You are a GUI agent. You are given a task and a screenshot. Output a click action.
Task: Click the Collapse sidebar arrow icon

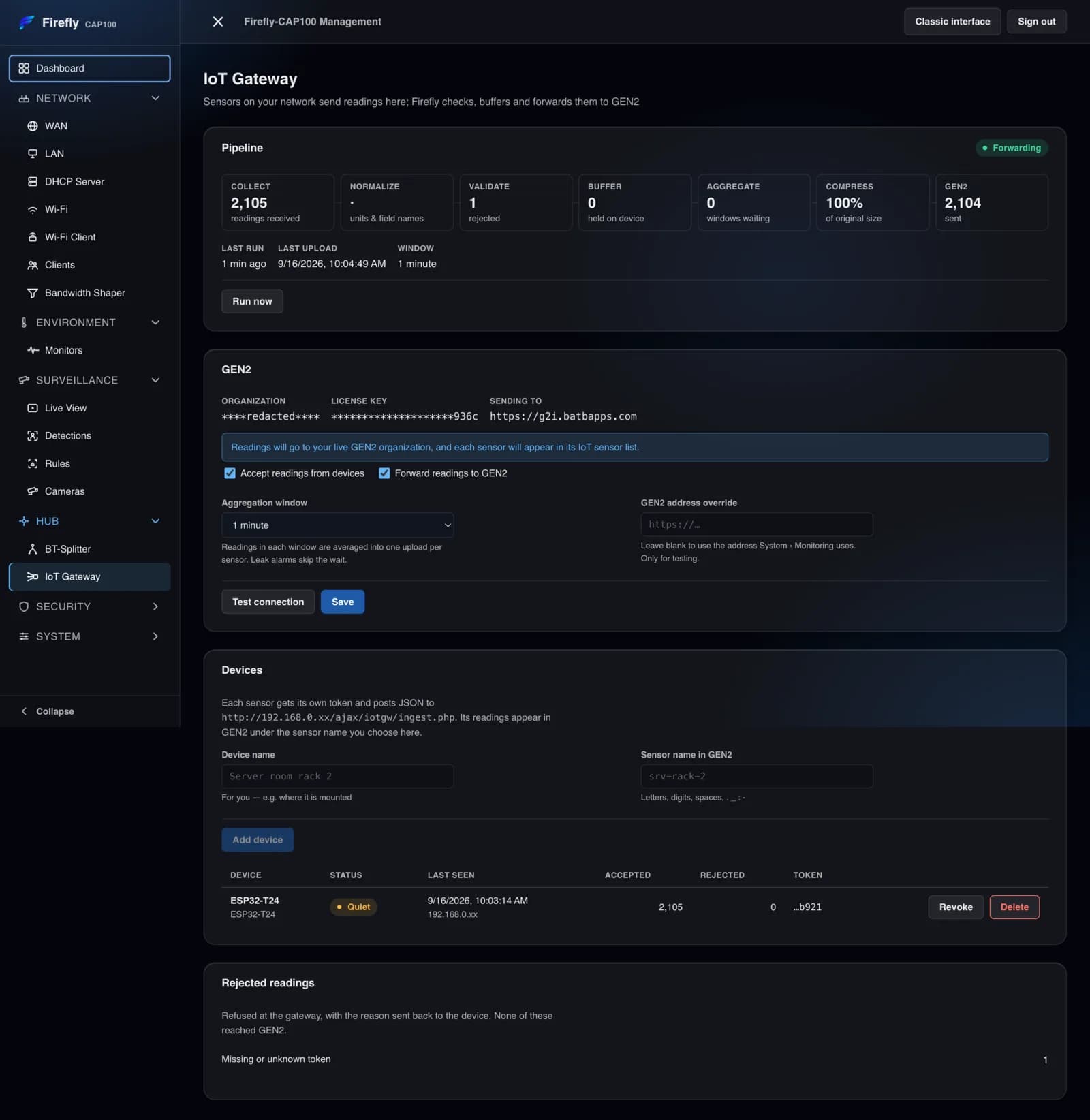pyautogui.click(x=24, y=711)
